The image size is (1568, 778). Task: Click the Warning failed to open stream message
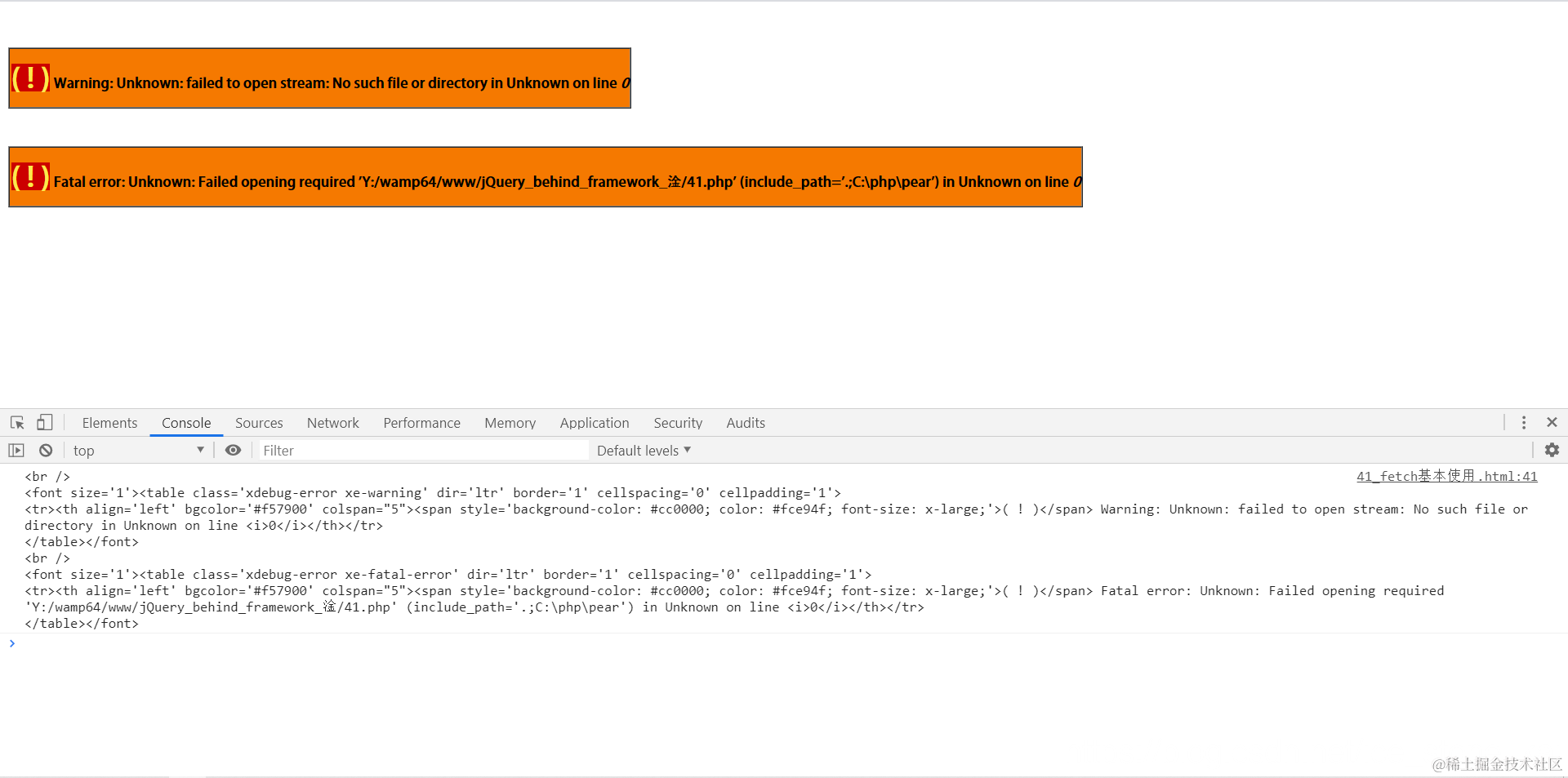tap(341, 83)
